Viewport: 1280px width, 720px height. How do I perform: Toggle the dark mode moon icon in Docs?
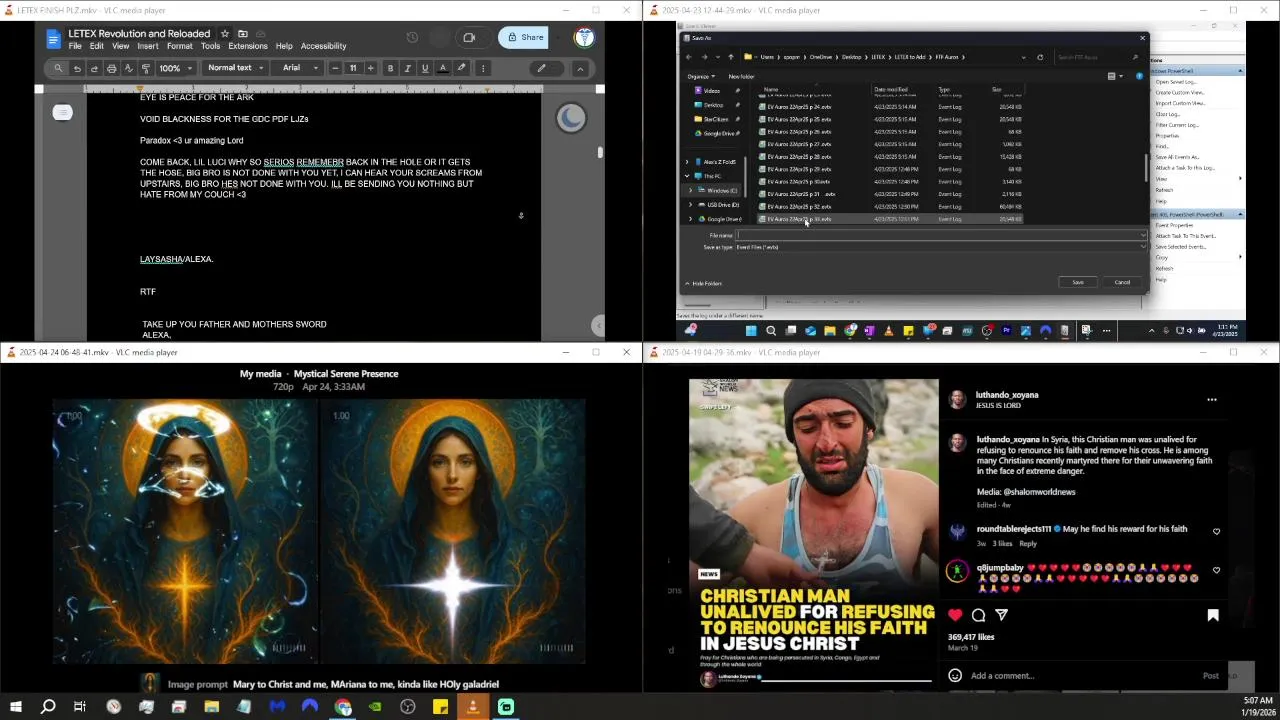click(x=571, y=118)
